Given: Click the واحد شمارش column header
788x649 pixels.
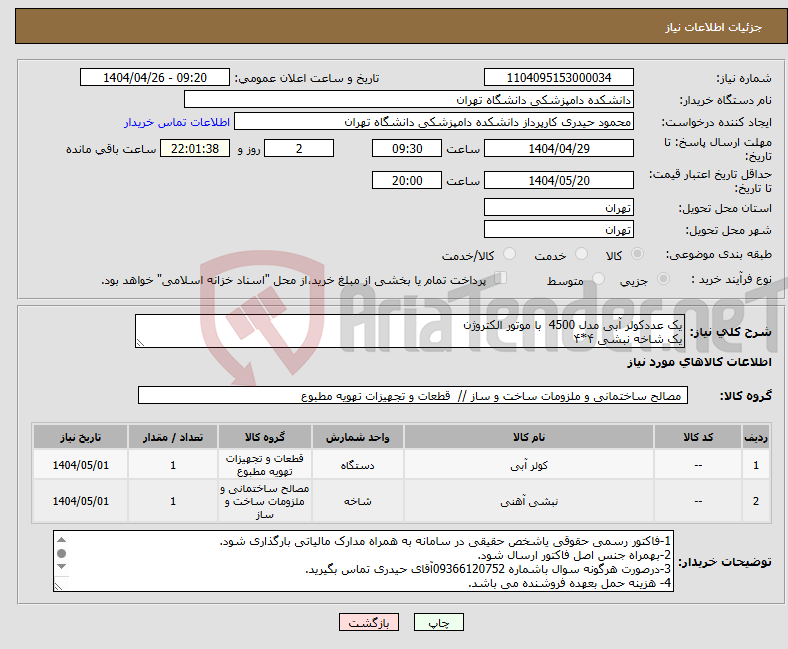Looking at the screenshot, I should [x=357, y=437].
